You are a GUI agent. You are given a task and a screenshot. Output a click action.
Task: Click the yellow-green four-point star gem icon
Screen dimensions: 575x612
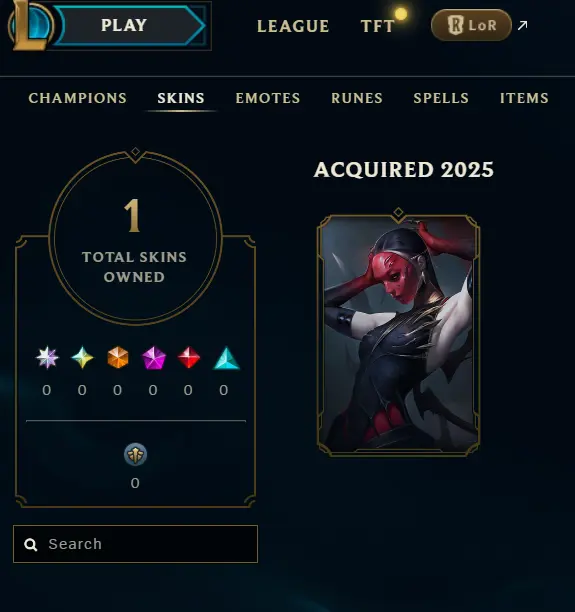82,358
